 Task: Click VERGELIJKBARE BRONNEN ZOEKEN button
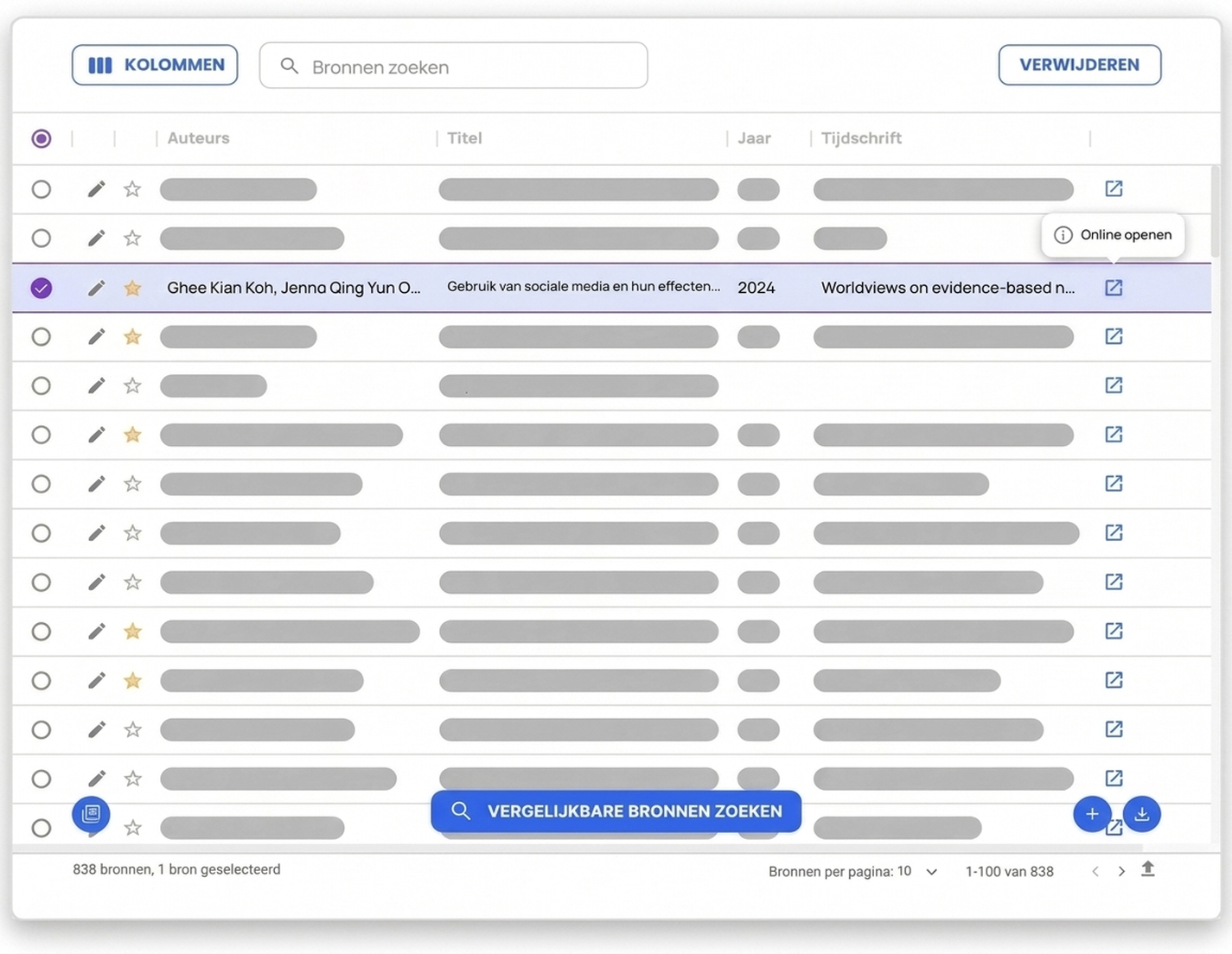pos(616,811)
